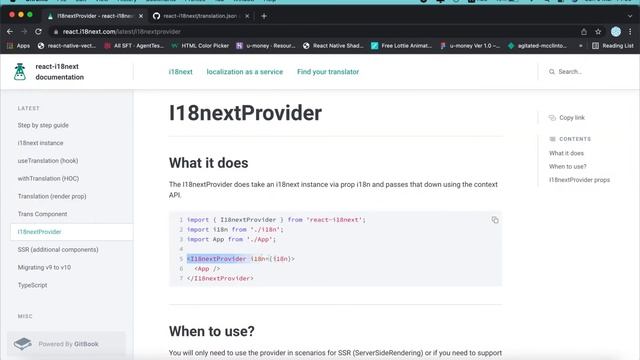
Task: Click the browser forward arrow
Action: click(24, 31)
